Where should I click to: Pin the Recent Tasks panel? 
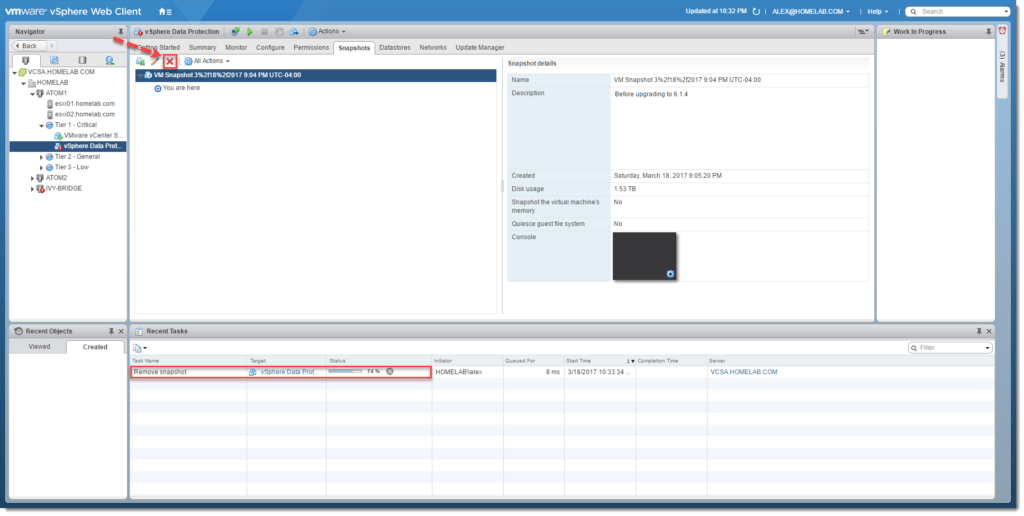click(979, 331)
